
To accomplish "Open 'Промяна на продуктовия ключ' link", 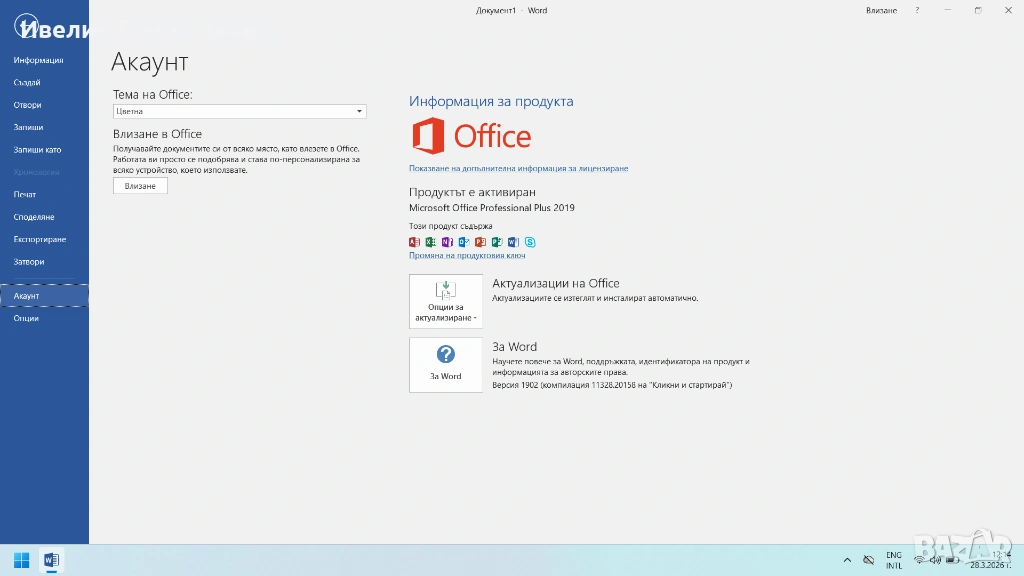I will tap(467, 256).
